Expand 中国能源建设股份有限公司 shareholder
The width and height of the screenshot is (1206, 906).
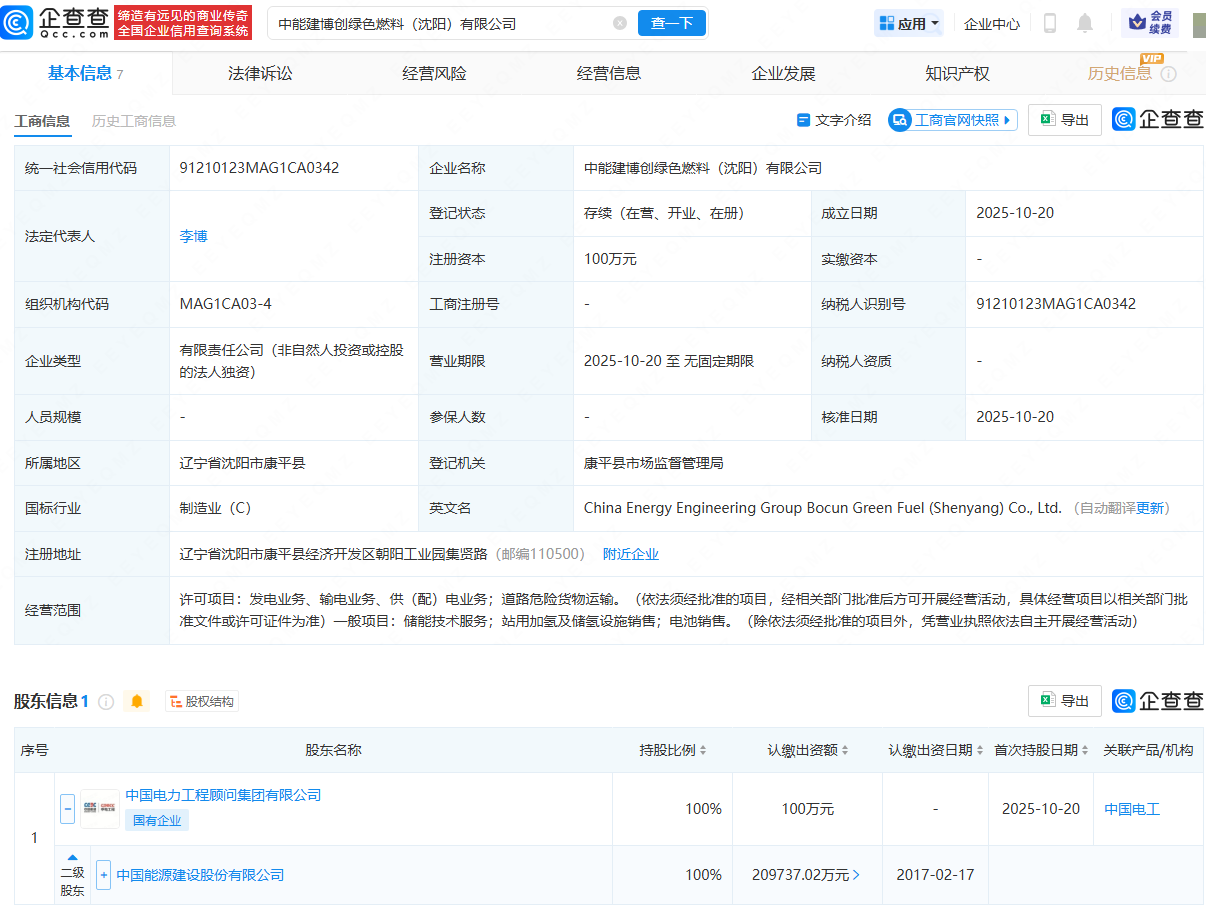coord(103,874)
